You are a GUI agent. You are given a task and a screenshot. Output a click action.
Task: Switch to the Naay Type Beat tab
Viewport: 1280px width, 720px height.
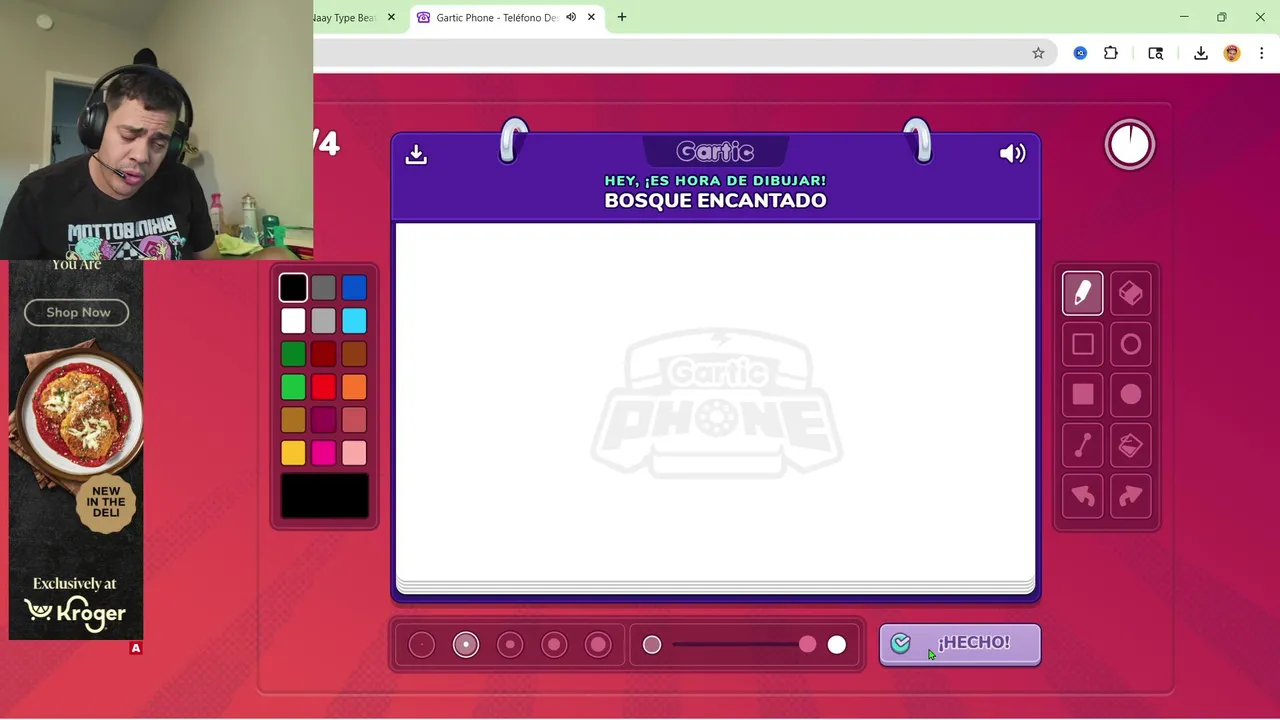(345, 17)
